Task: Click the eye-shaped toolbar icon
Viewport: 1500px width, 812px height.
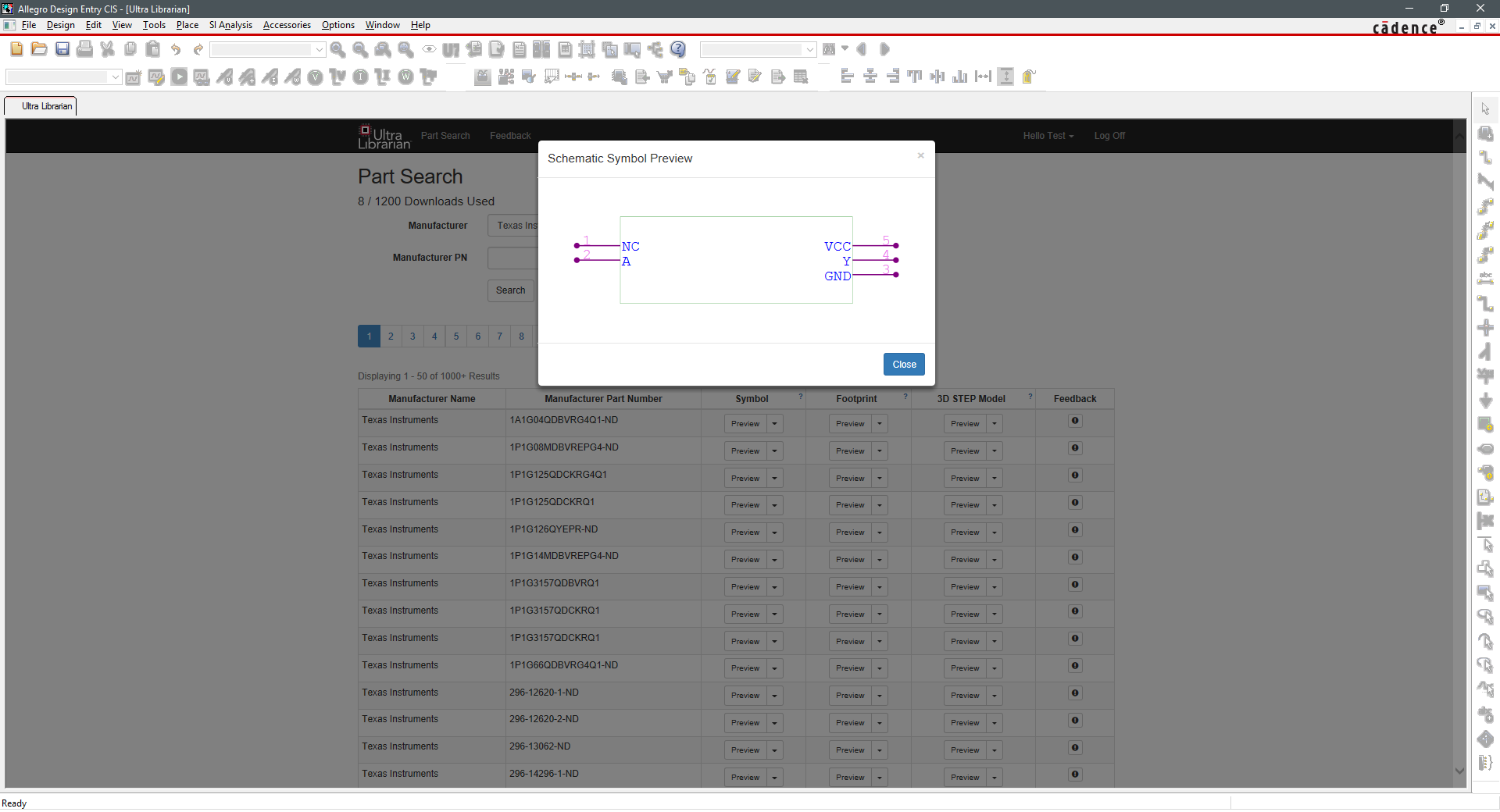Action: point(429,49)
